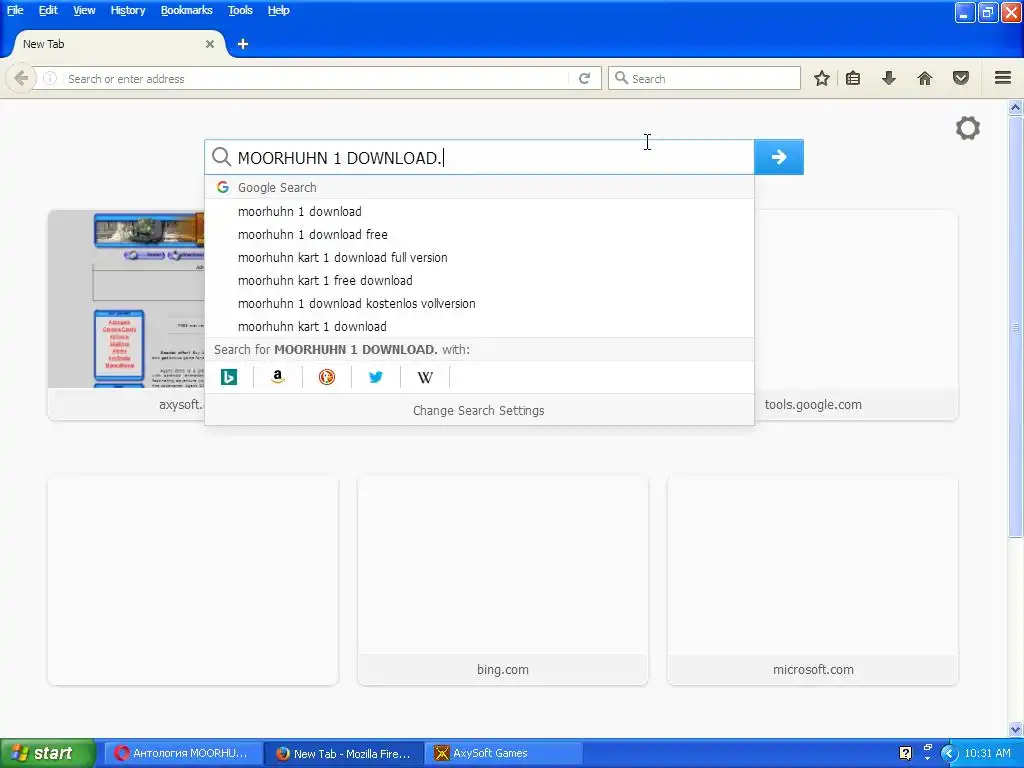Open the View menu
Viewport: 1024px width, 768px height.
point(84,10)
